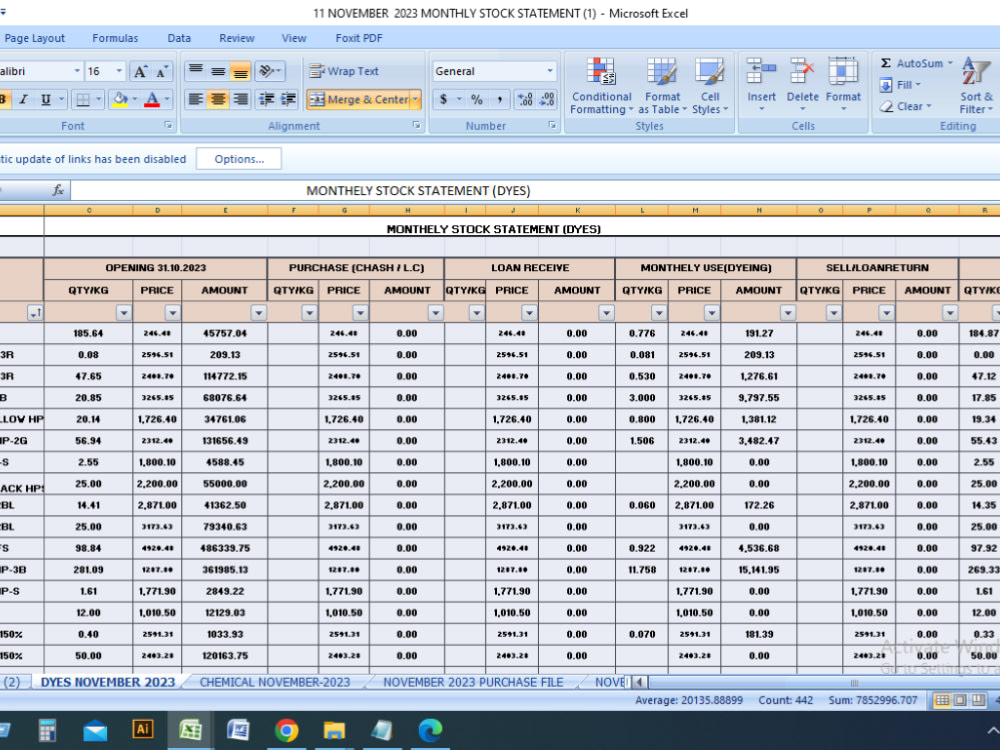Switch to Data ribbon tab

(179, 38)
